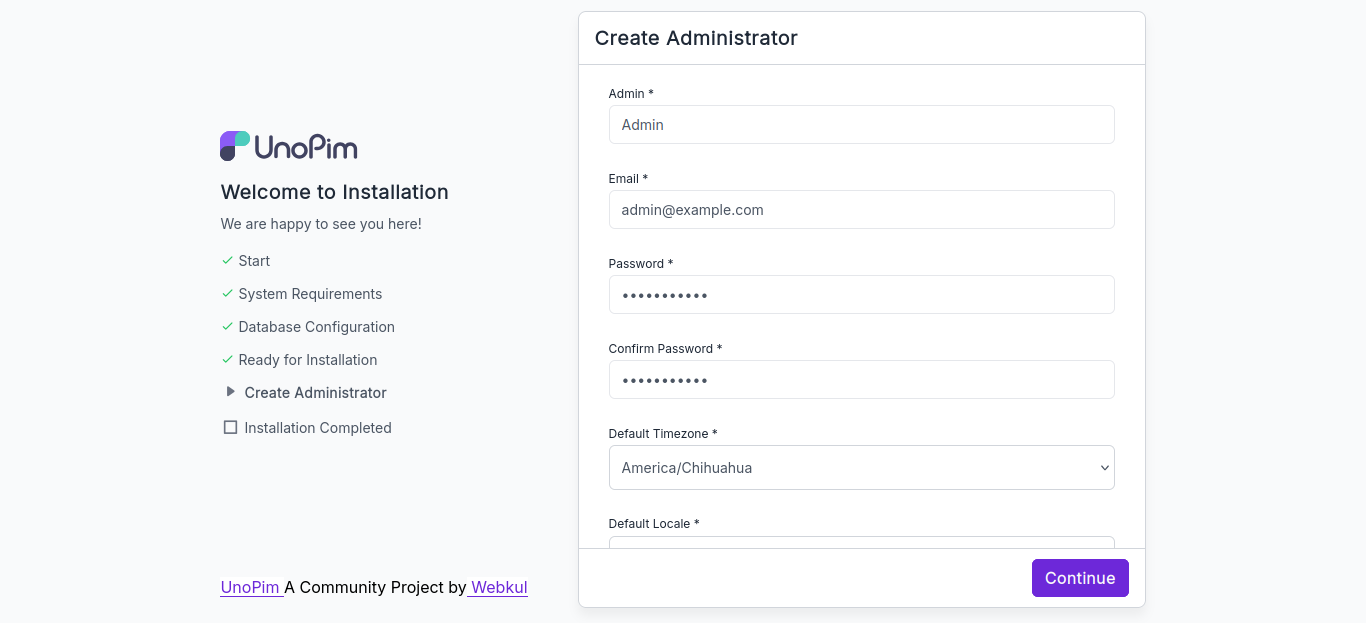Viewport: 1366px width, 623px height.
Task: Select the Create Administrator step
Action: coord(315,393)
